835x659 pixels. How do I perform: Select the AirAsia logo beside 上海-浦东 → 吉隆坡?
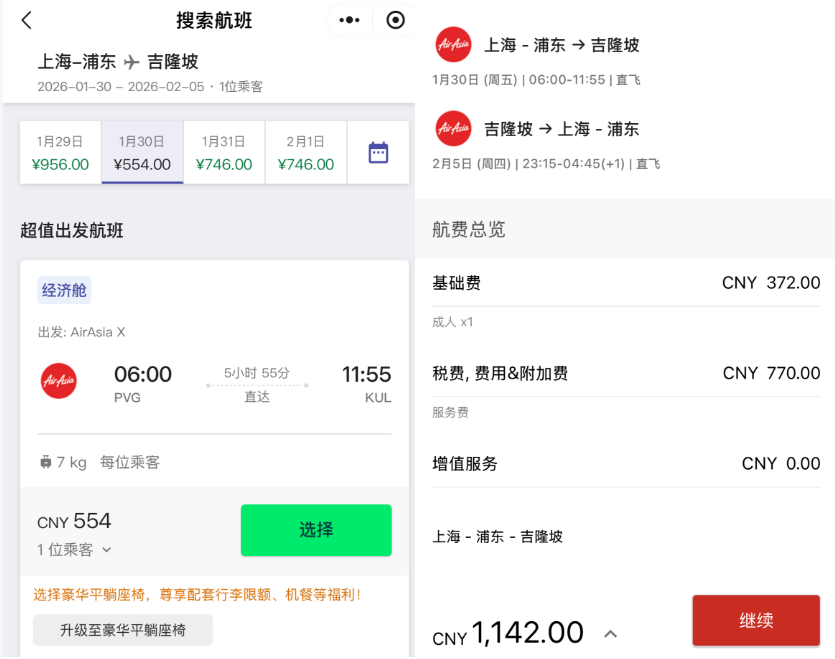455,45
